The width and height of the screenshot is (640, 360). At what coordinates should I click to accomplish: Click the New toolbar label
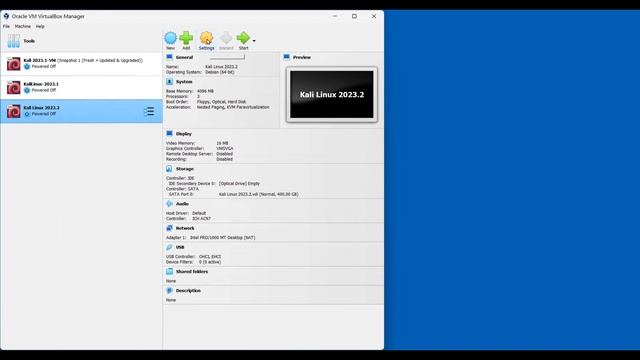pyautogui.click(x=170, y=48)
